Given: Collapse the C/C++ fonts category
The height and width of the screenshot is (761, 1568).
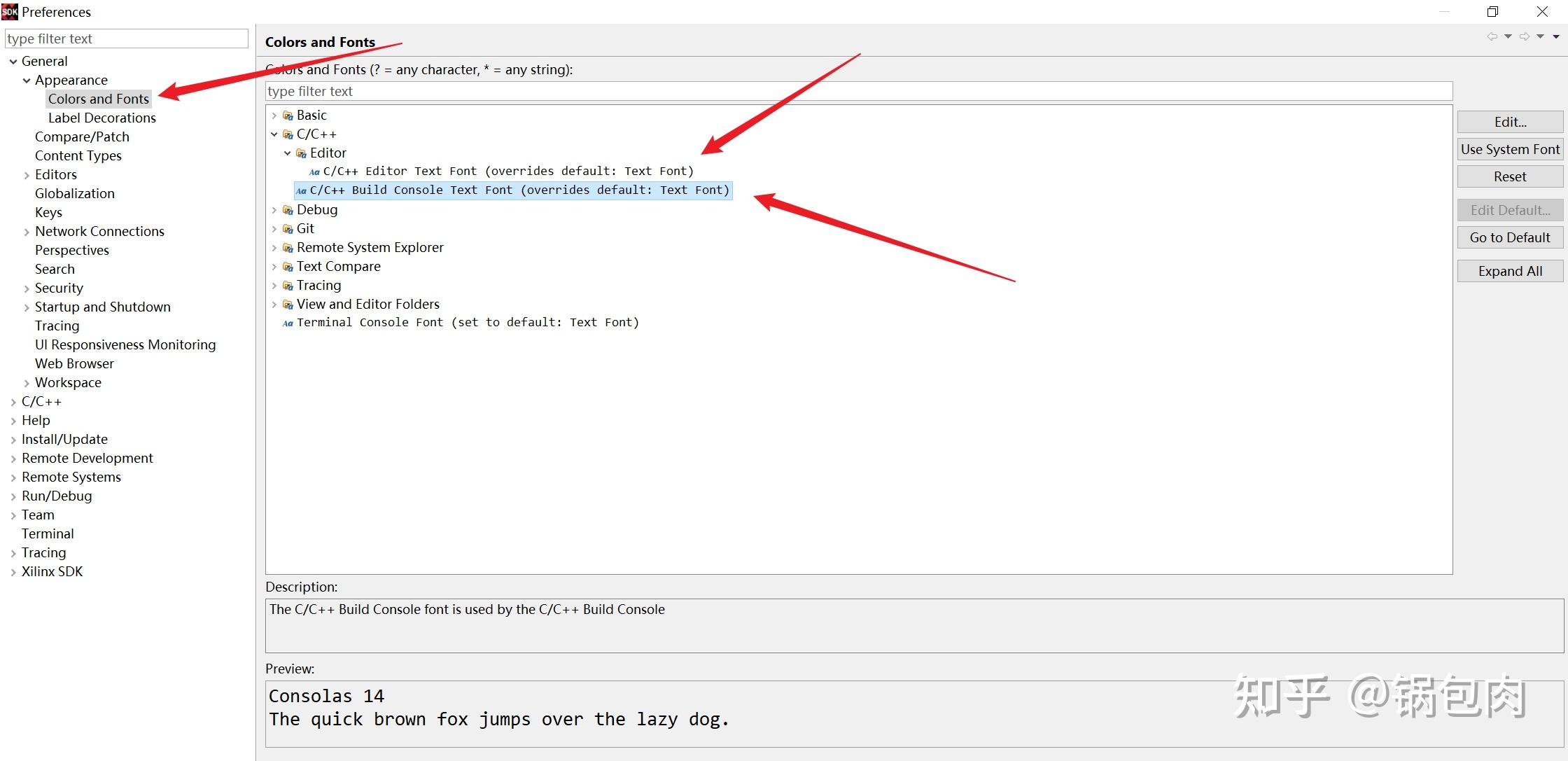Looking at the screenshot, I should (x=274, y=134).
